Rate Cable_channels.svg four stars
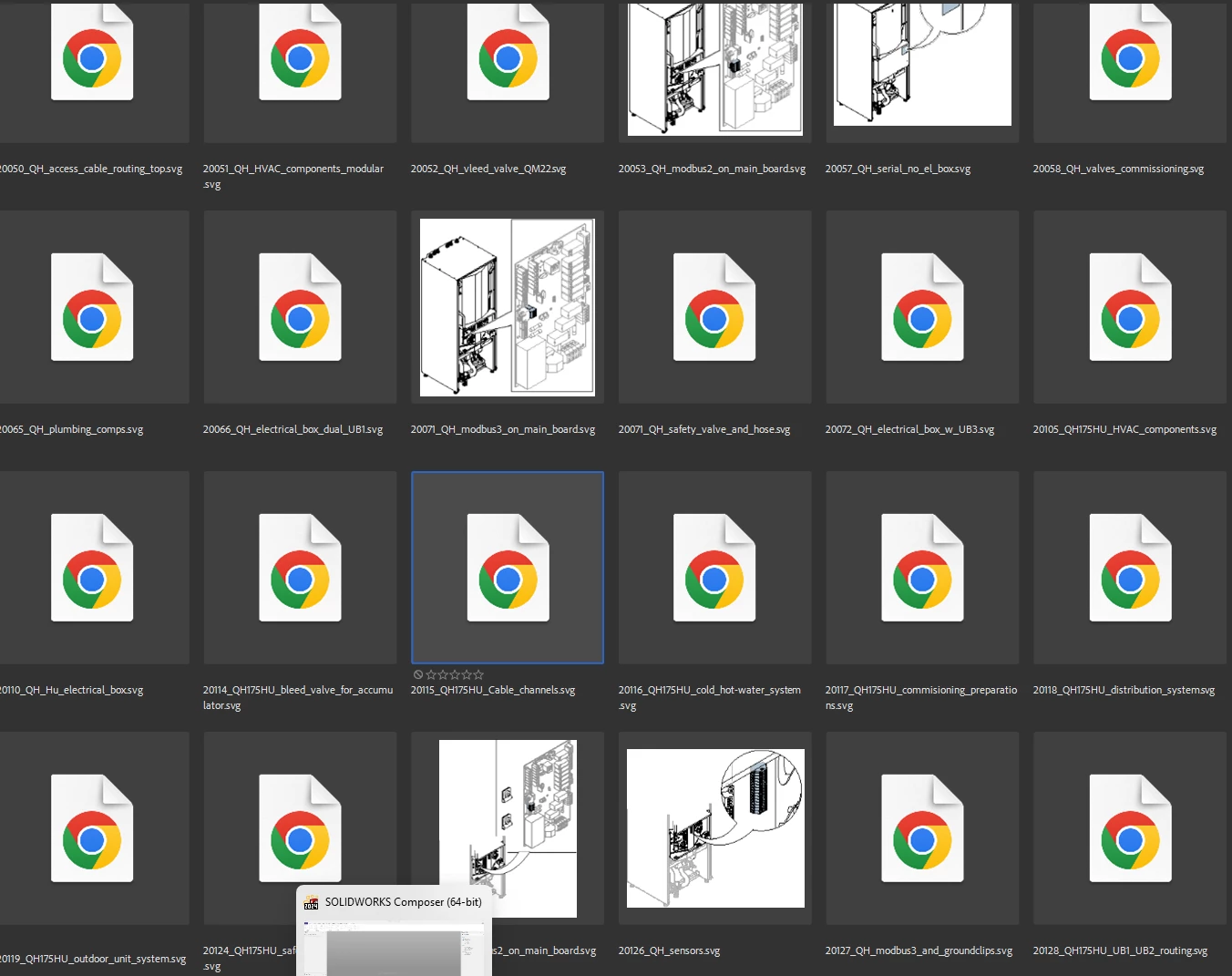 (467, 674)
